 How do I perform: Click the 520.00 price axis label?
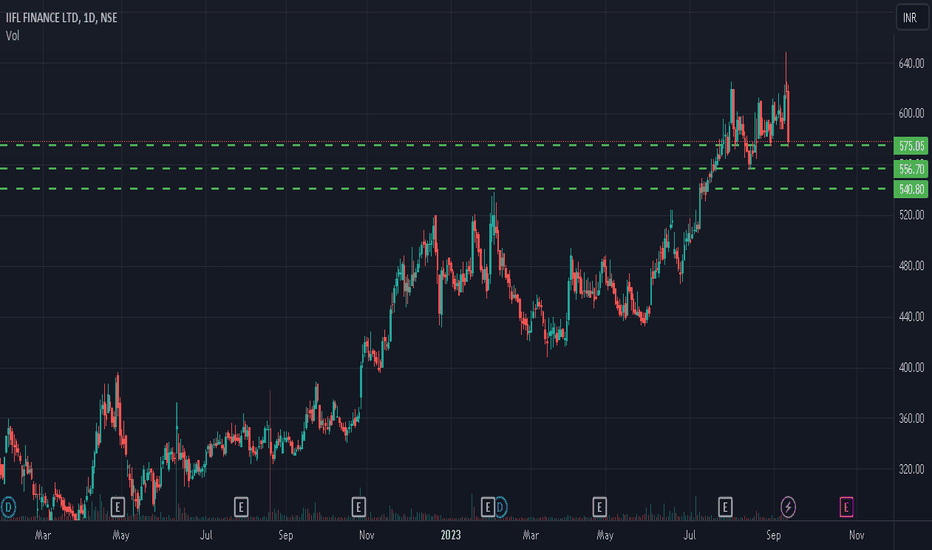pyautogui.click(x=911, y=215)
